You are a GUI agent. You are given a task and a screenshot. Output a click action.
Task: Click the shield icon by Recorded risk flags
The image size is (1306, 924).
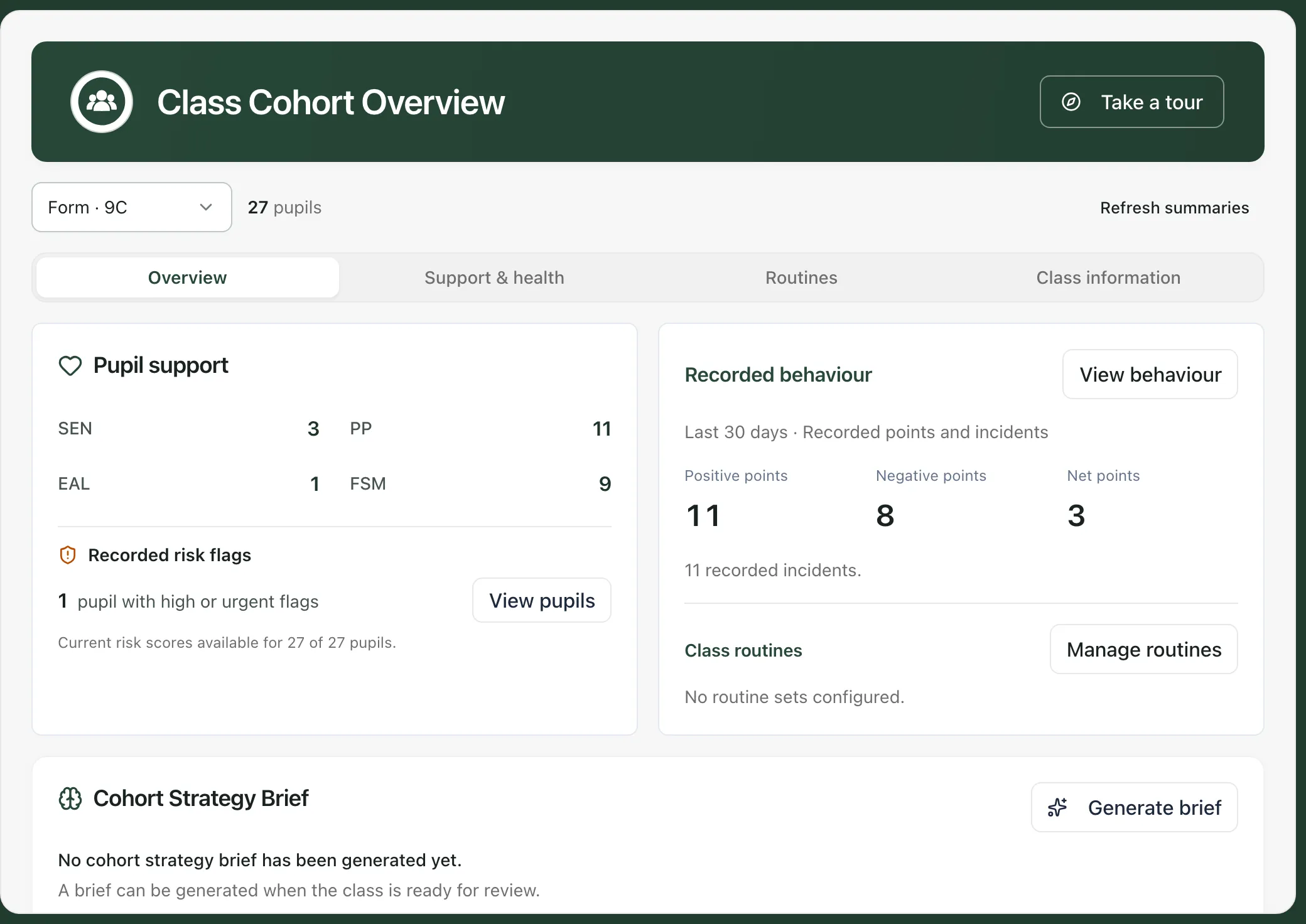click(x=68, y=555)
